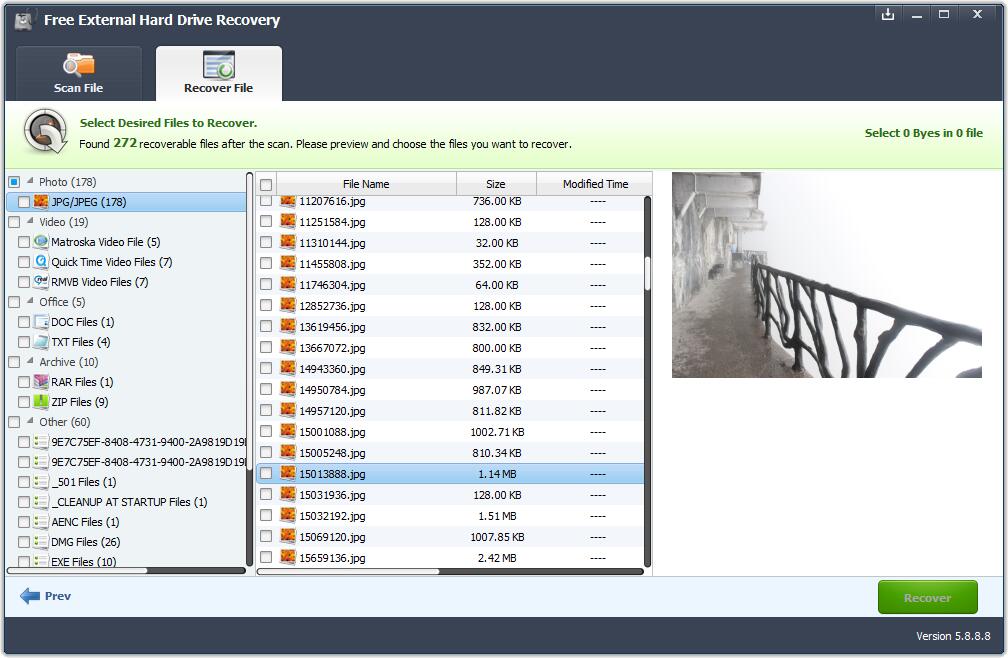Sort by File Name column header

click(366, 184)
